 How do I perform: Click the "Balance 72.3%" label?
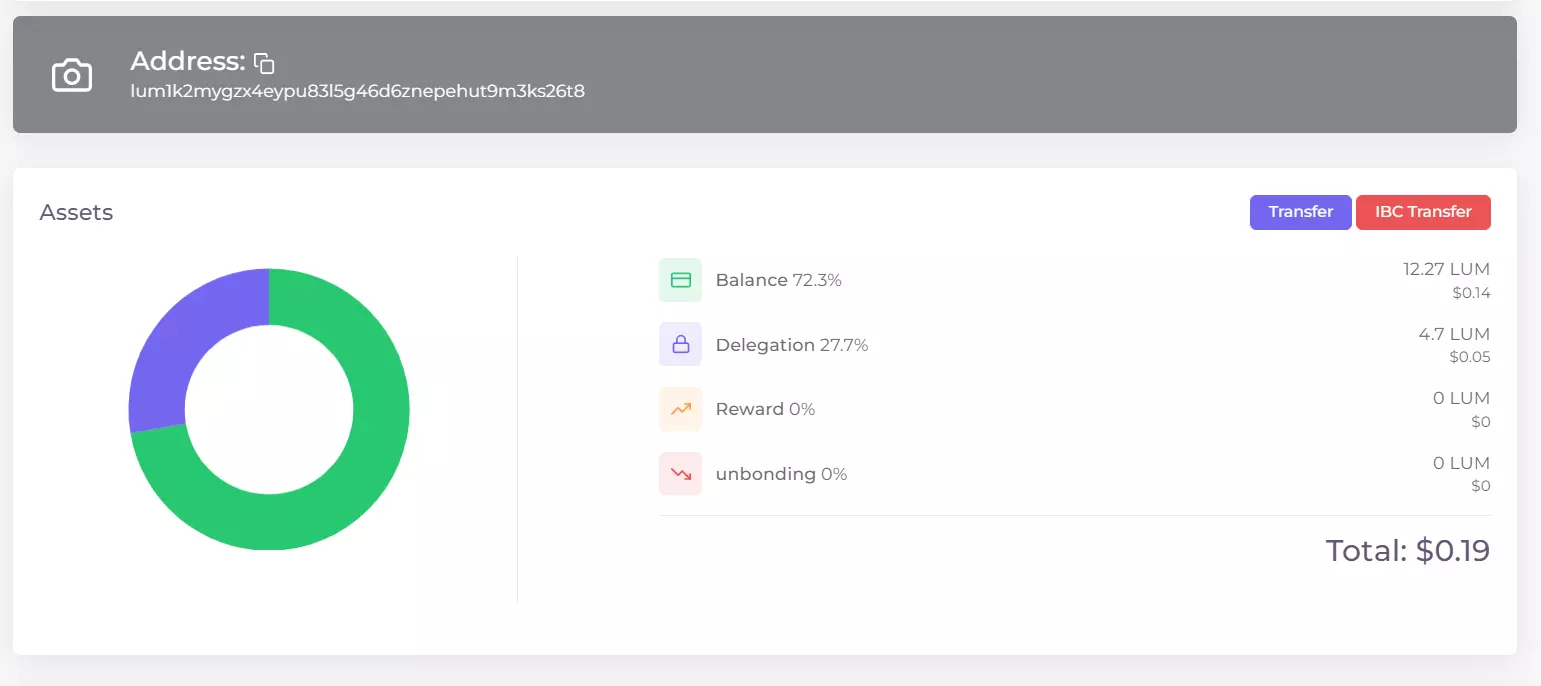tap(778, 280)
